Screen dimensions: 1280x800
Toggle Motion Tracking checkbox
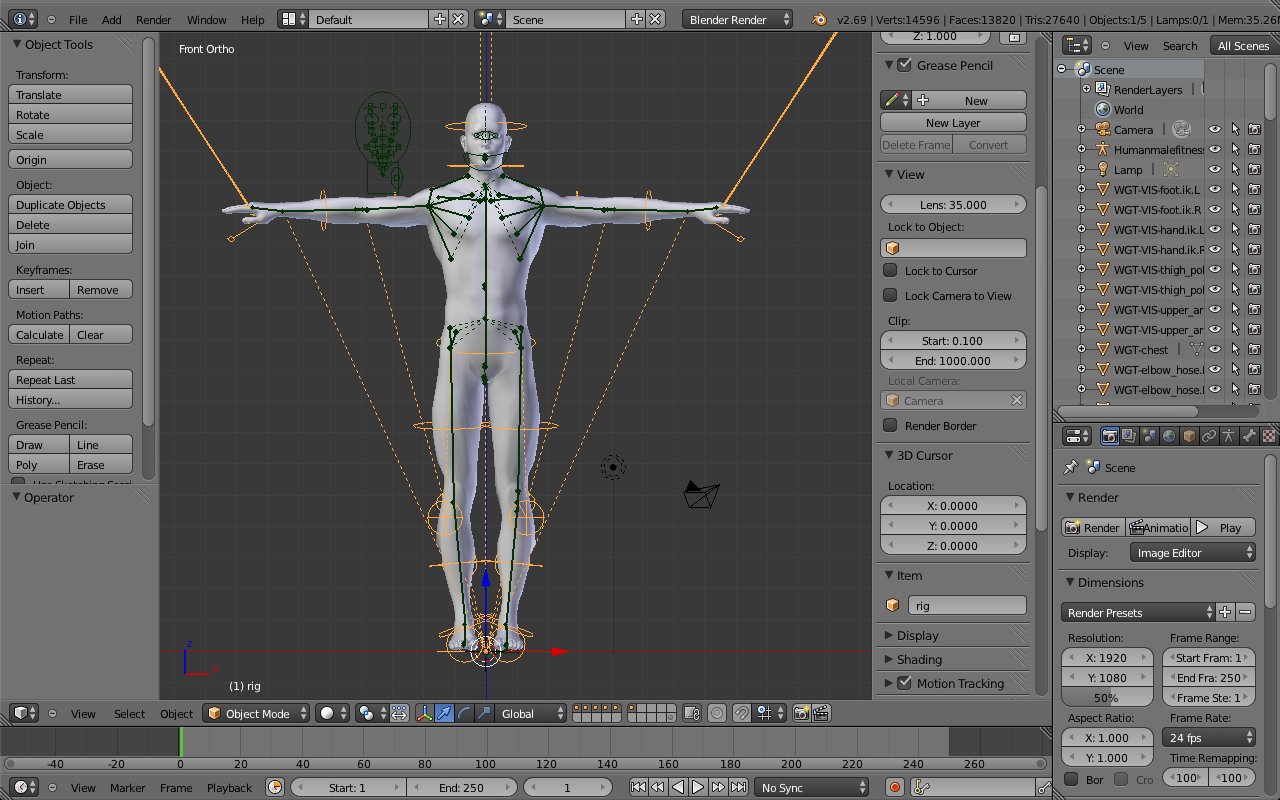(x=905, y=683)
